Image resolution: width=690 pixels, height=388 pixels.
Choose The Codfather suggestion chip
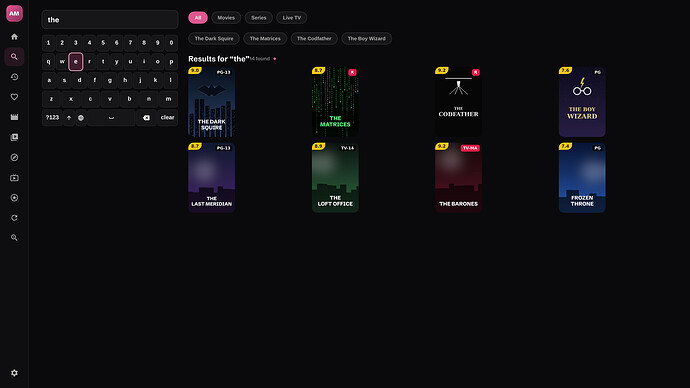(x=314, y=39)
